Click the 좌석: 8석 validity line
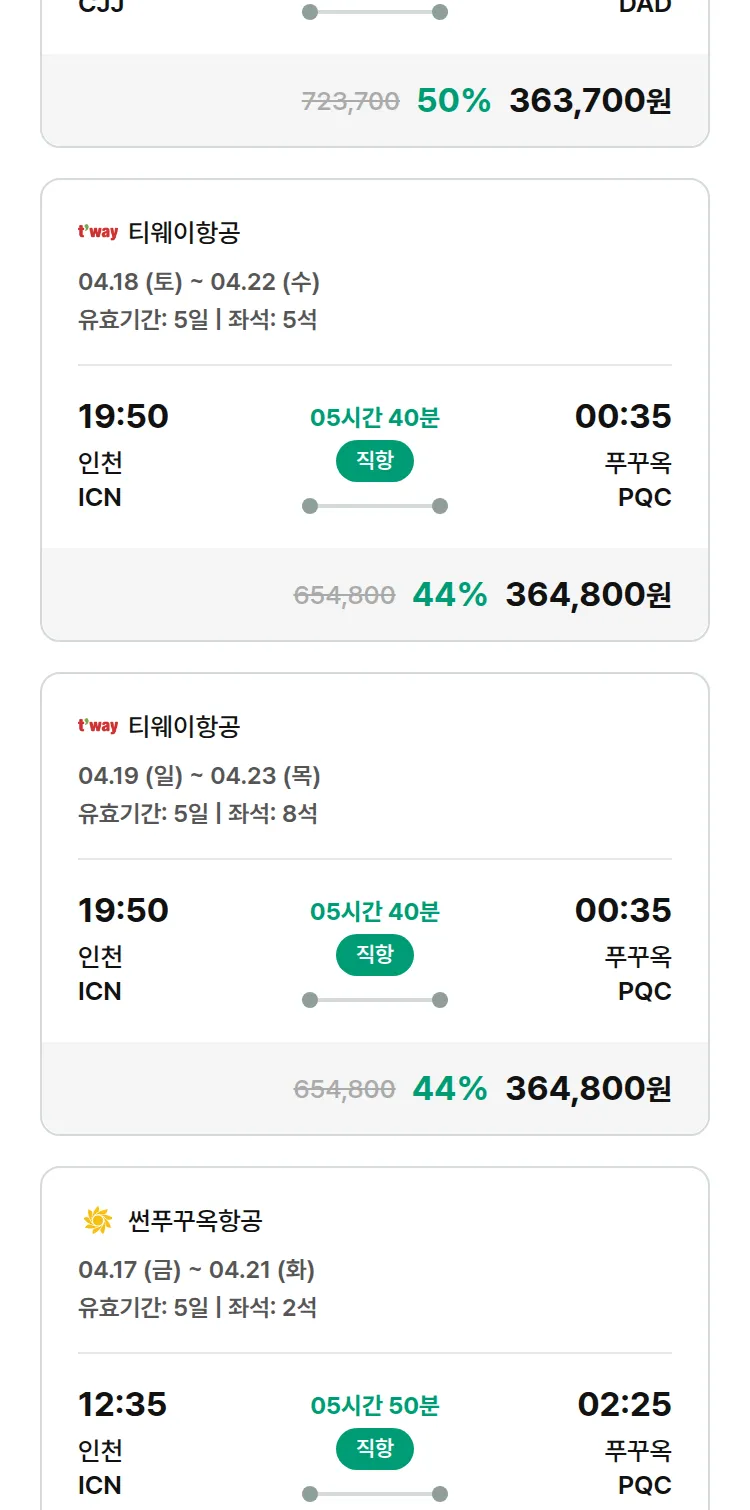Viewport: 750px width, 1510px height. [197, 814]
